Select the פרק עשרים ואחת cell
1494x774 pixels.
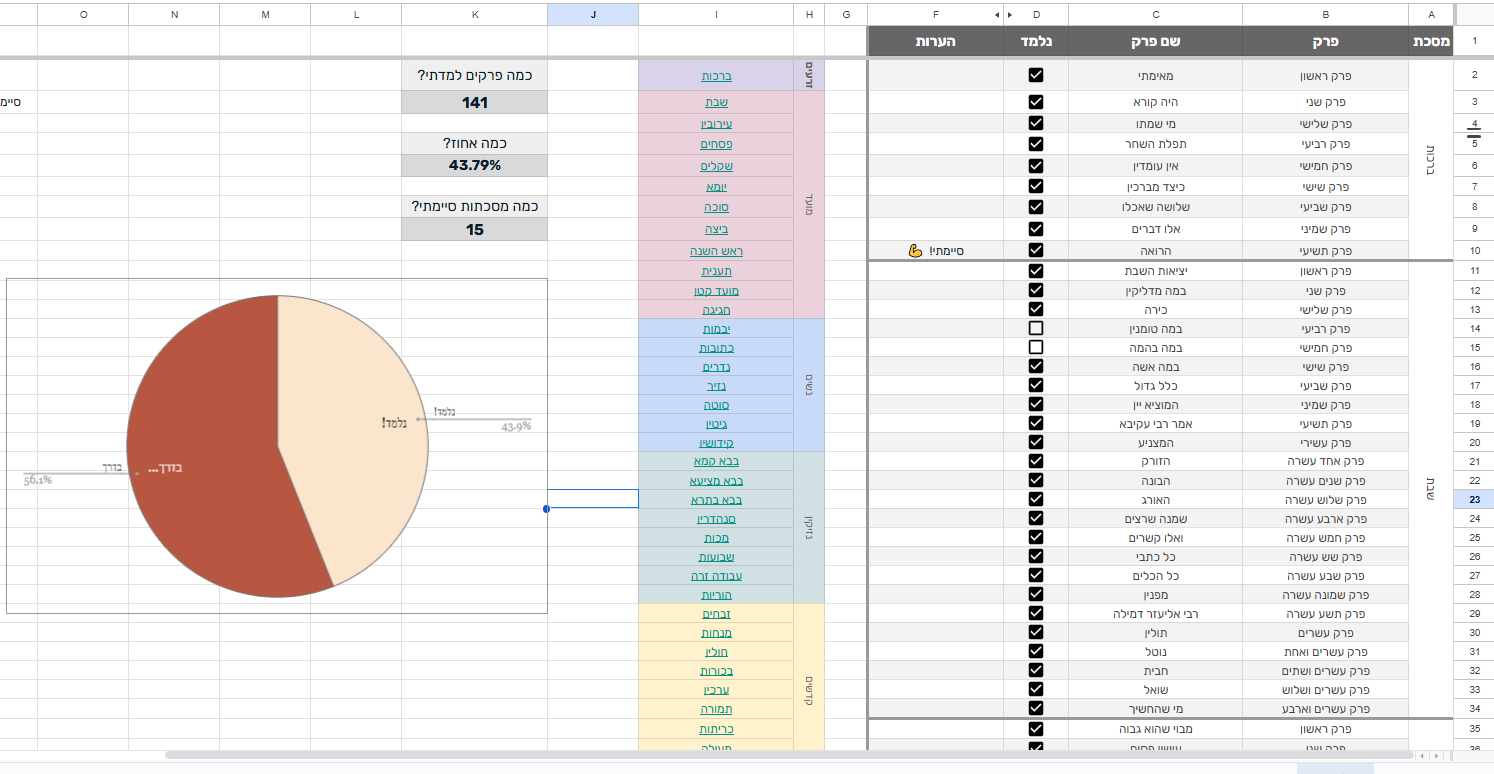1325,651
